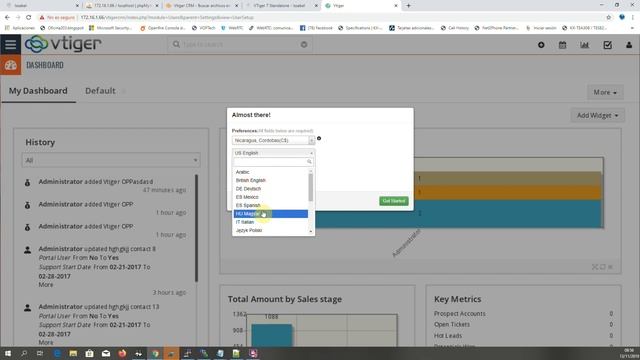Select HU Magyar language option
The width and height of the screenshot is (640, 360).
271,213
